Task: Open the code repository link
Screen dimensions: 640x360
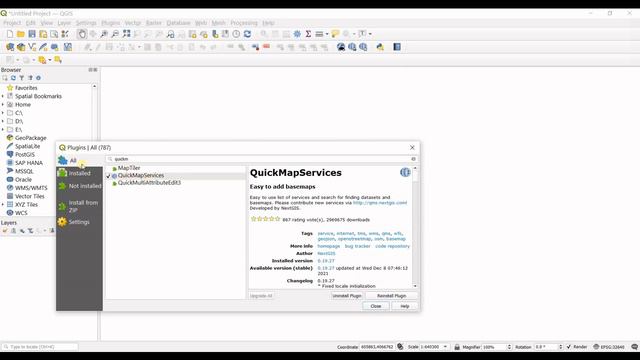Action: point(392,246)
